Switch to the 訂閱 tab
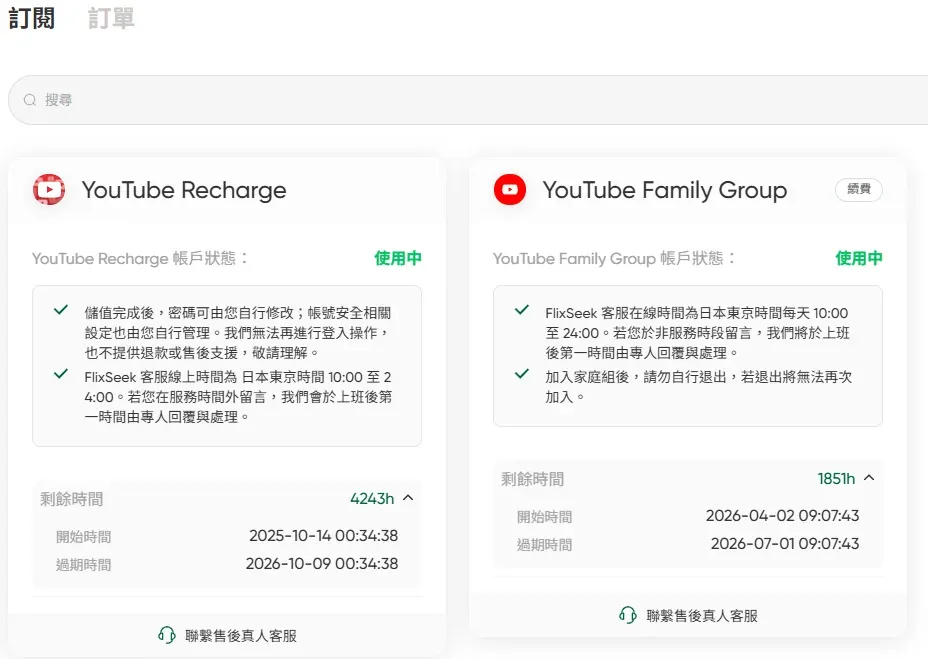The height and width of the screenshot is (659, 928). 32,18
